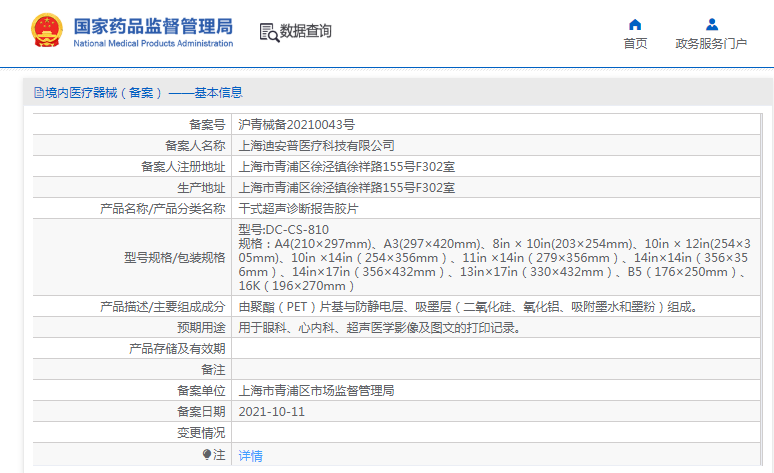Select the product description starting 由聚酯
The image size is (774, 473).
pos(468,307)
